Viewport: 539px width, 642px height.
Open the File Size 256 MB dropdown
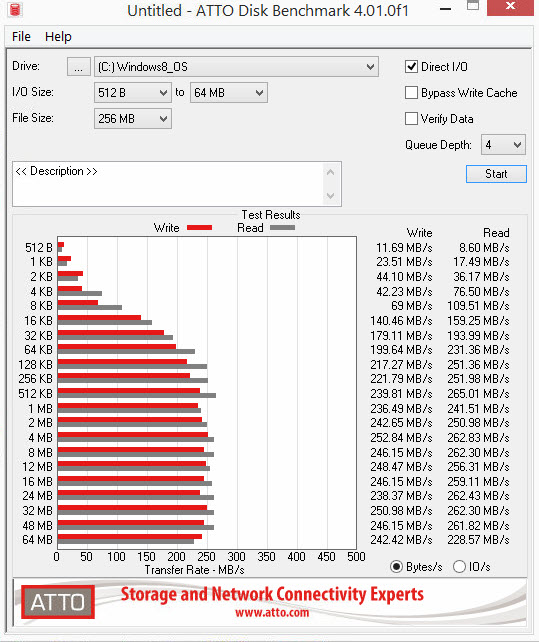pyautogui.click(x=132, y=119)
